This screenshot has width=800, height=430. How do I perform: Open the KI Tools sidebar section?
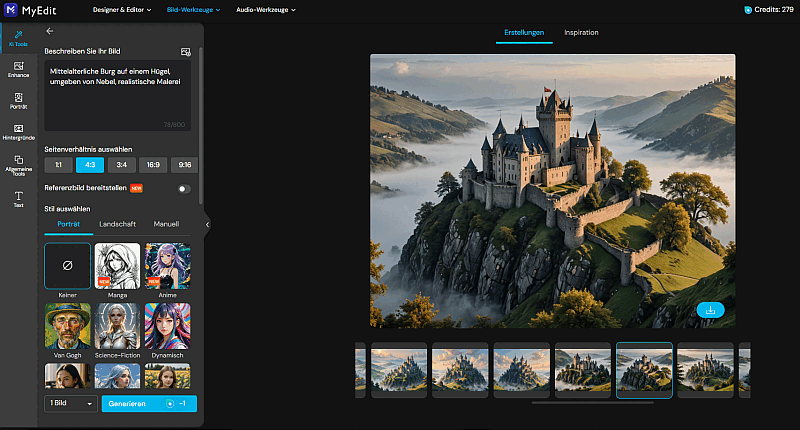click(19, 38)
